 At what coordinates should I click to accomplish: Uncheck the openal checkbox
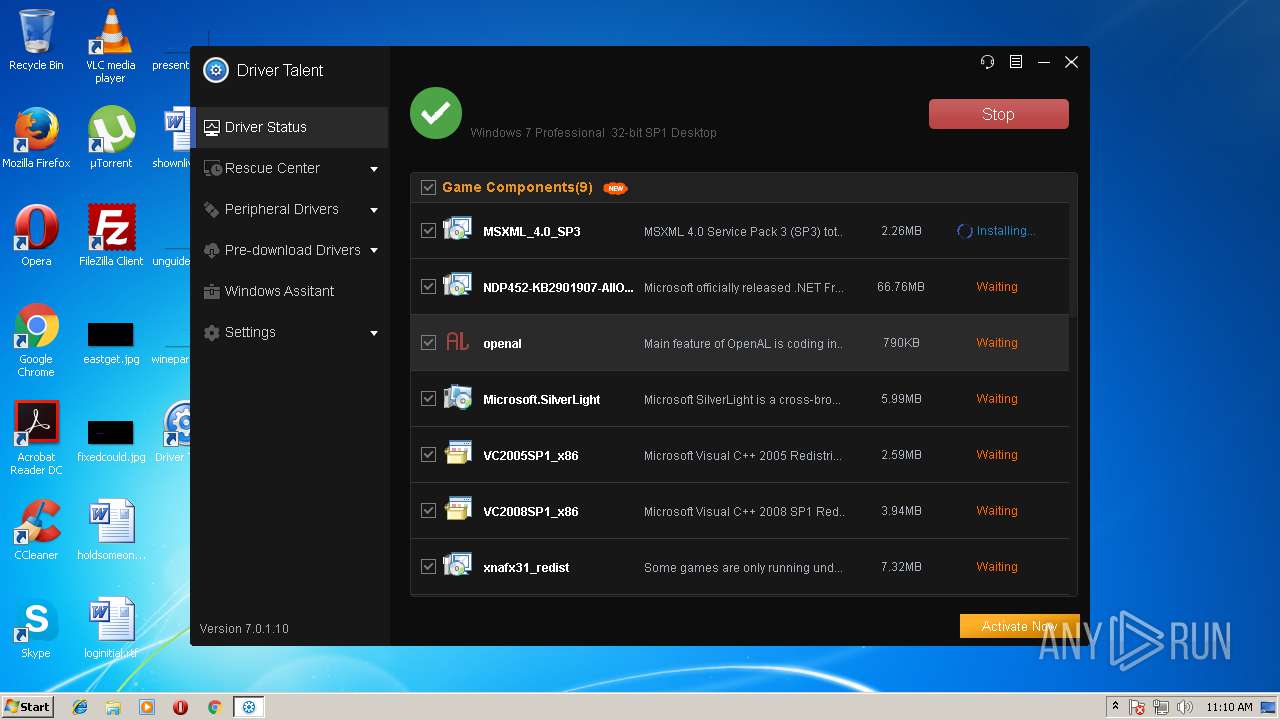428,343
